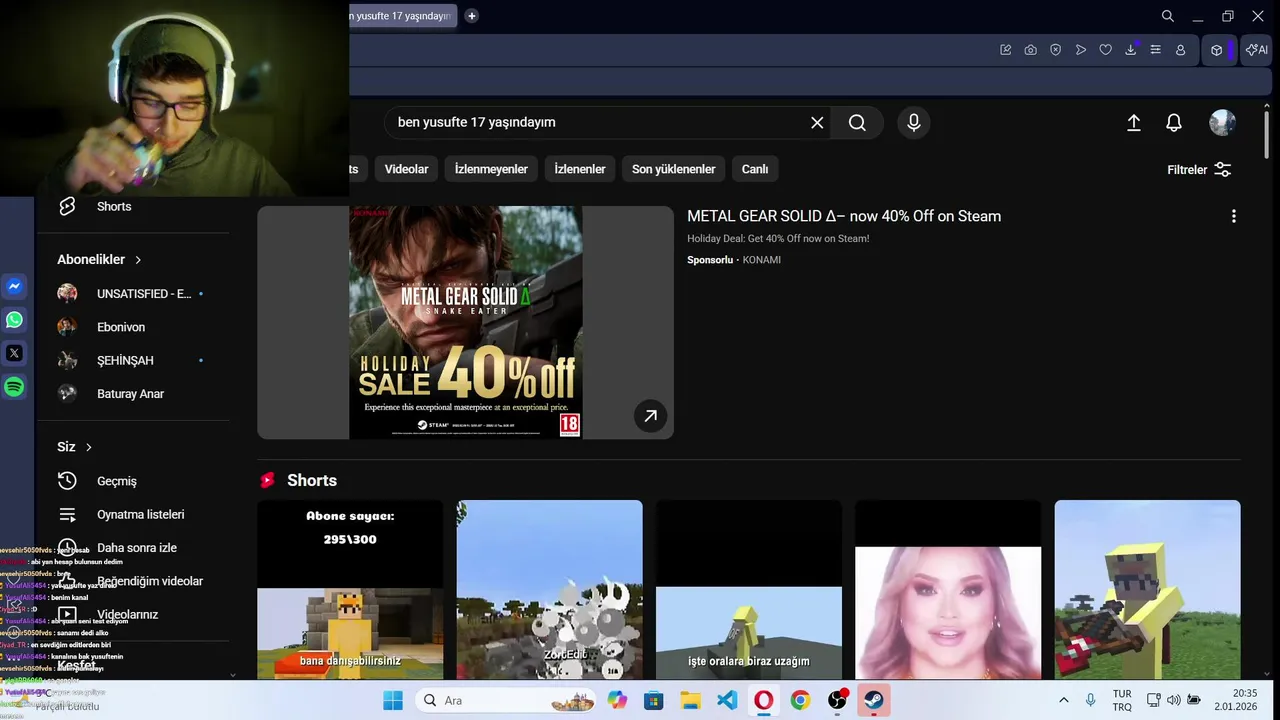This screenshot has width=1280, height=720.
Task: Open the taskbar clock showing 20:35
Action: click(1236, 700)
